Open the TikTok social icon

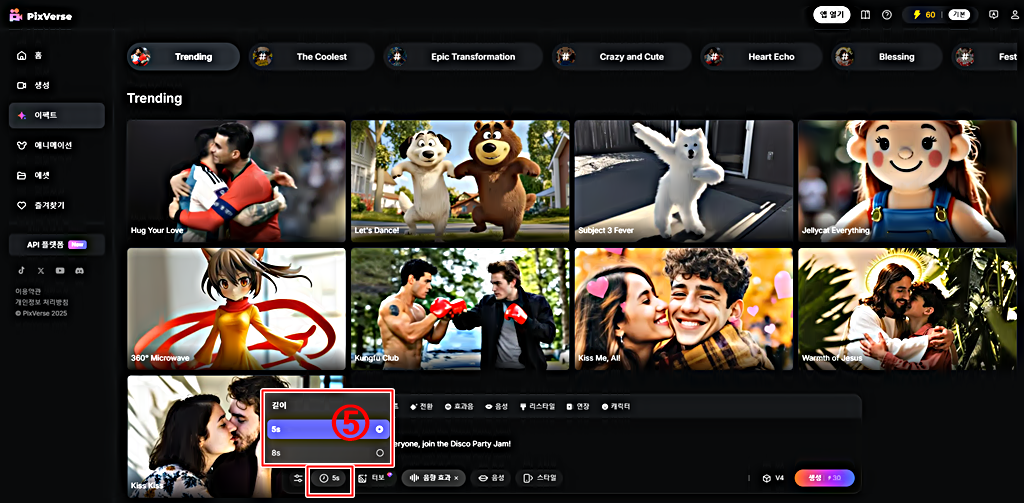click(x=22, y=270)
